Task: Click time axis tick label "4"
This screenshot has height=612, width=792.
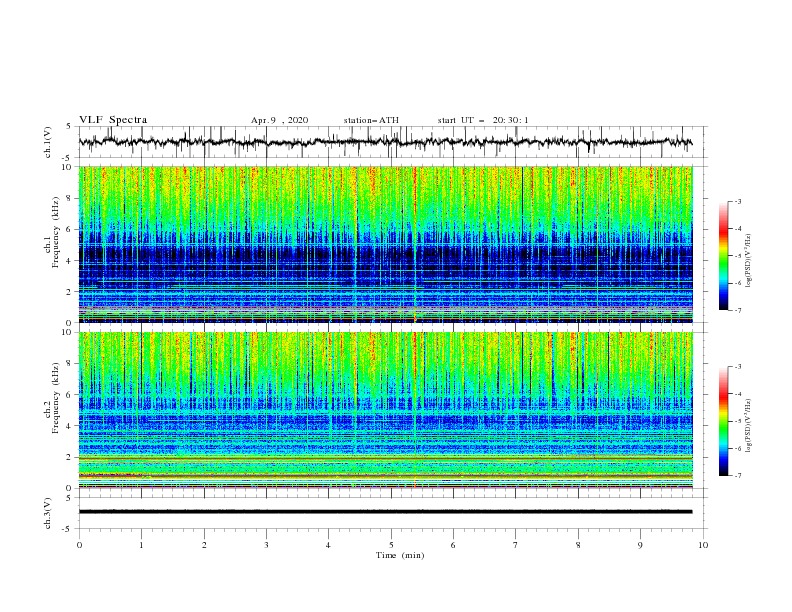Action: pyautogui.click(x=328, y=545)
